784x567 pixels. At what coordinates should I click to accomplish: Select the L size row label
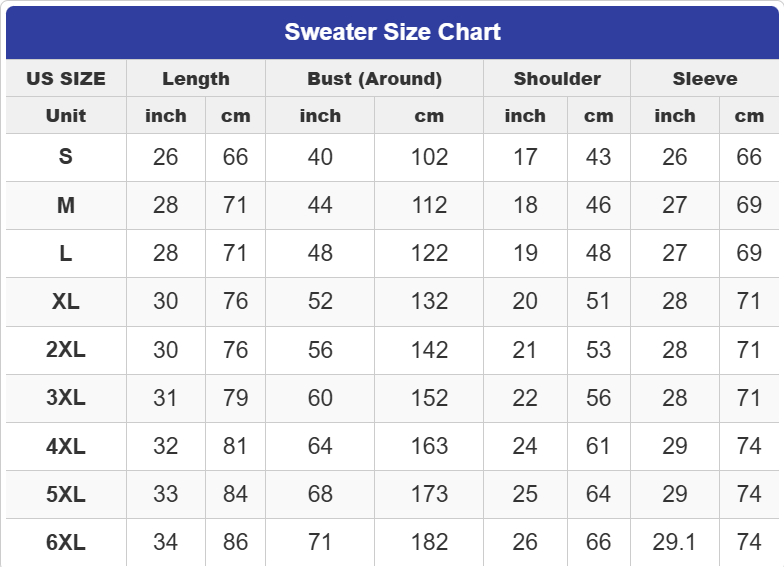pyautogui.click(x=66, y=253)
